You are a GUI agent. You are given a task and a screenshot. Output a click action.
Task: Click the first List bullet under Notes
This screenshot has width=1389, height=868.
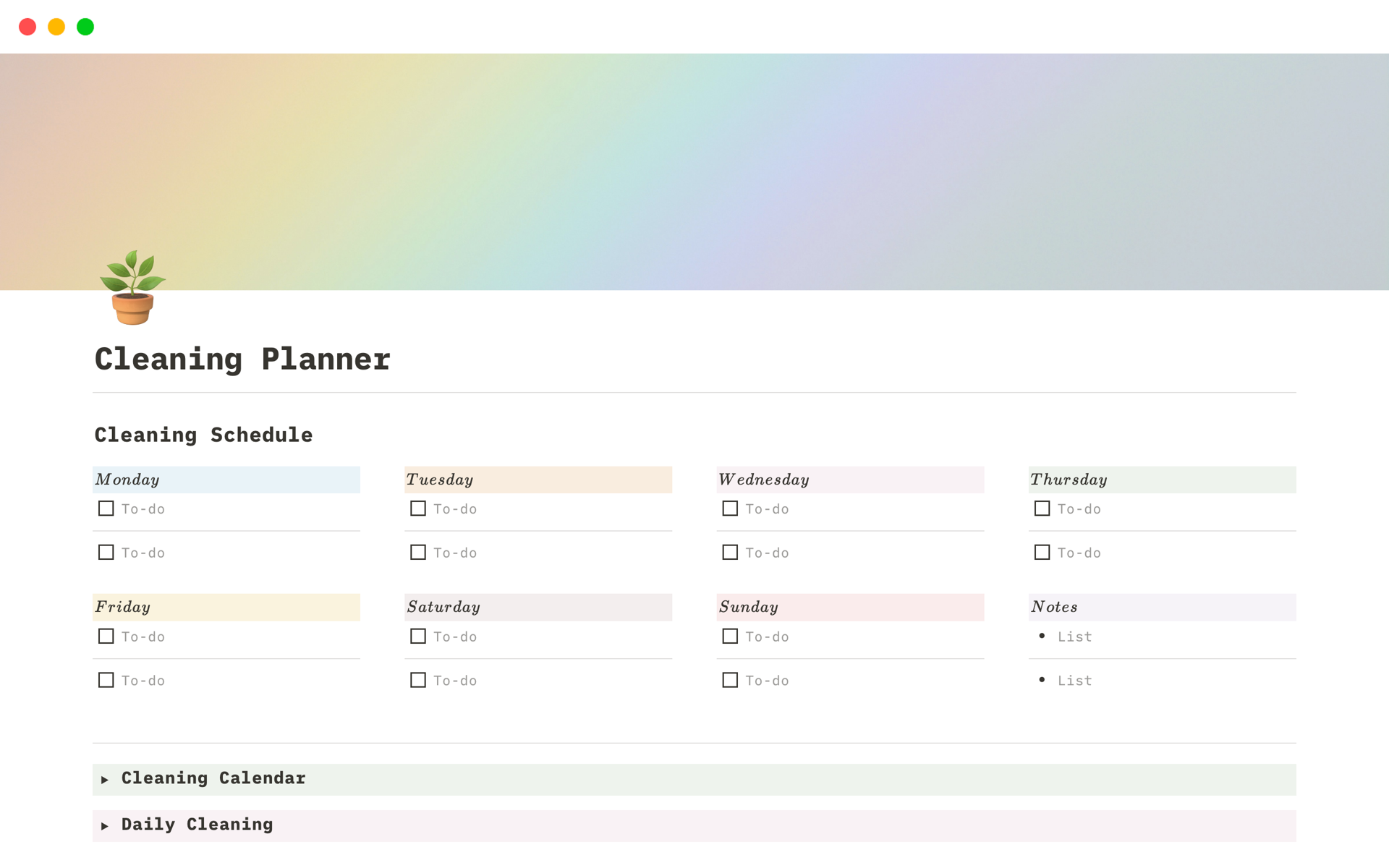click(1074, 637)
